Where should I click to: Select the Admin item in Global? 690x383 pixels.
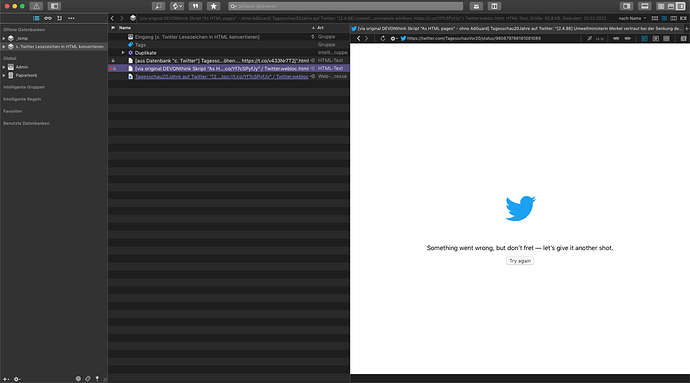54,67
